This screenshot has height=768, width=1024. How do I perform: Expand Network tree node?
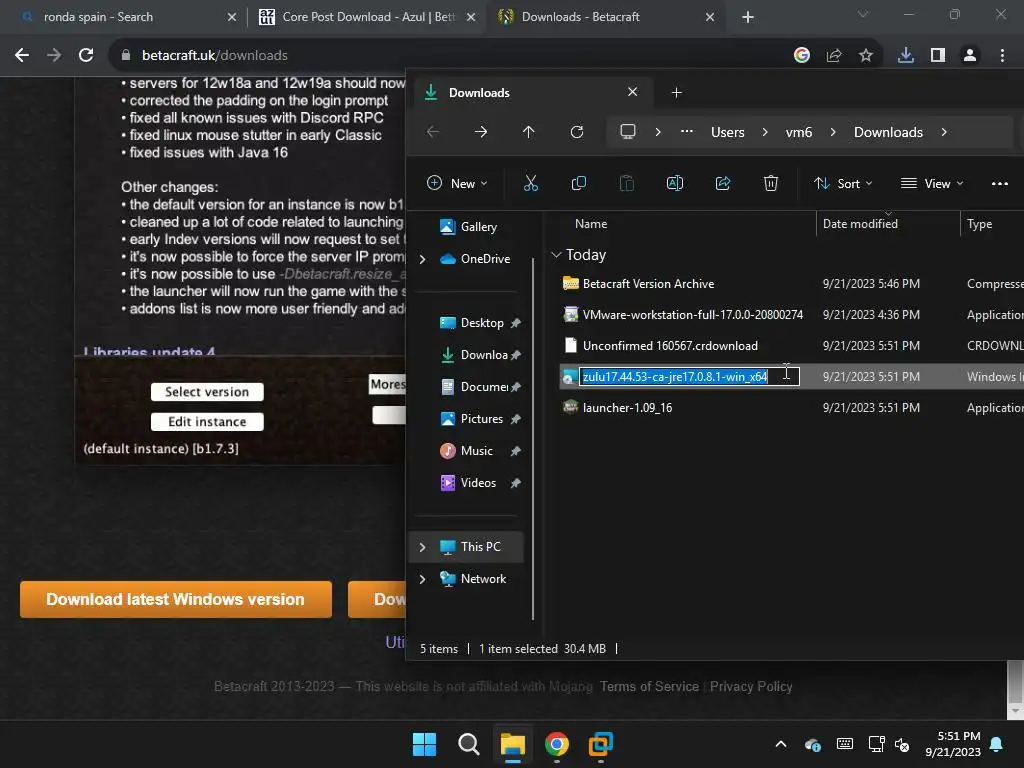click(x=423, y=579)
